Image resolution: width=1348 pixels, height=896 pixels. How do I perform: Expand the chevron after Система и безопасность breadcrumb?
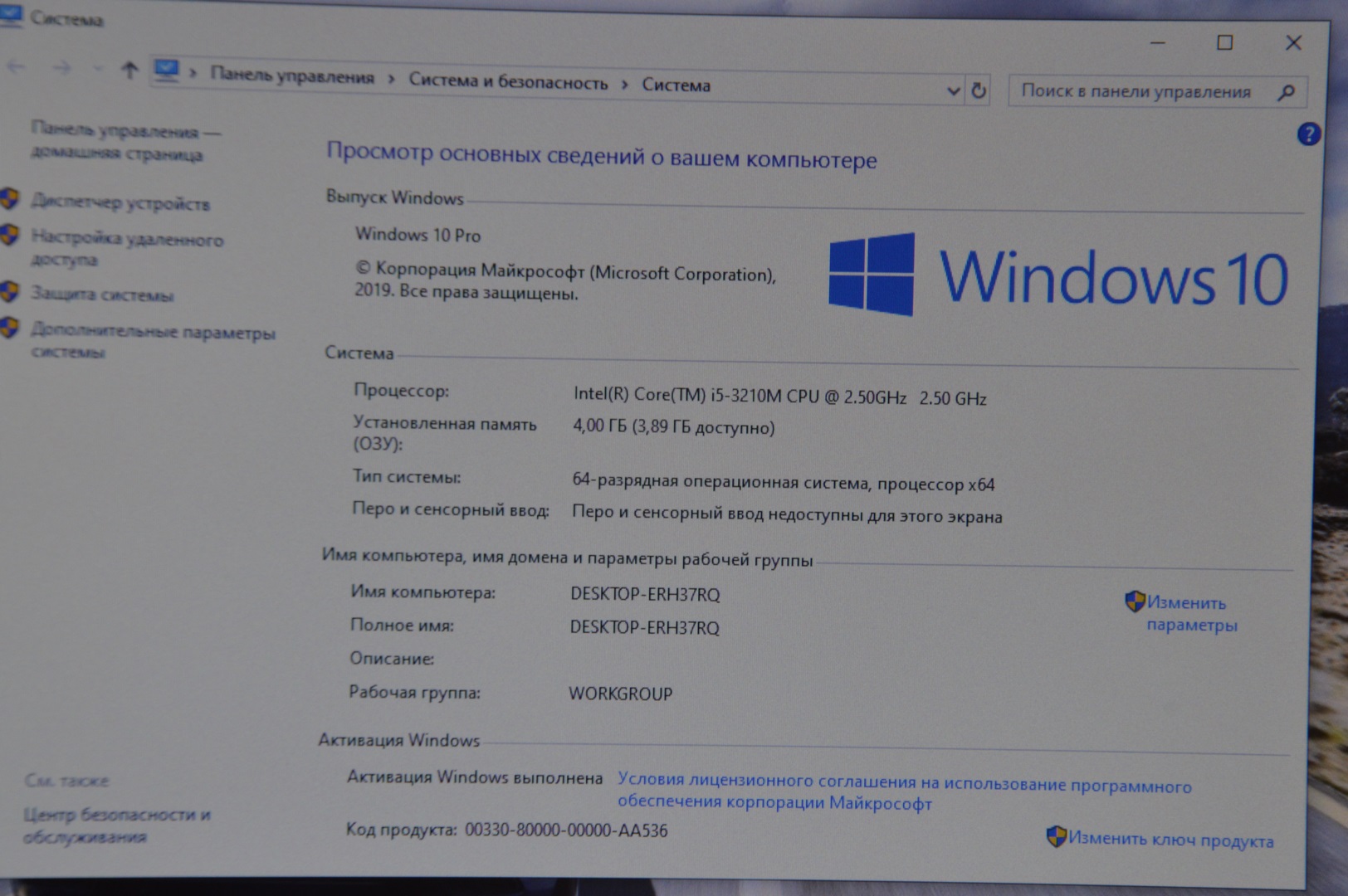pos(625,84)
